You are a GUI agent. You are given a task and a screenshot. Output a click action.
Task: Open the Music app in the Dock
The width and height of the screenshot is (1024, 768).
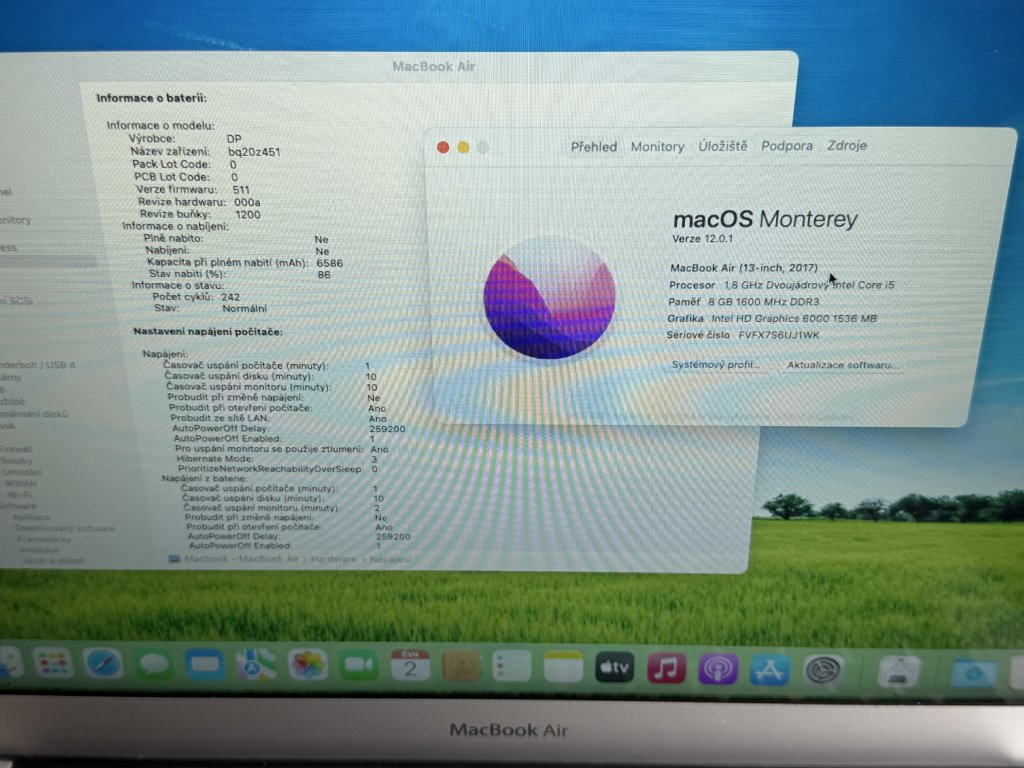point(666,669)
